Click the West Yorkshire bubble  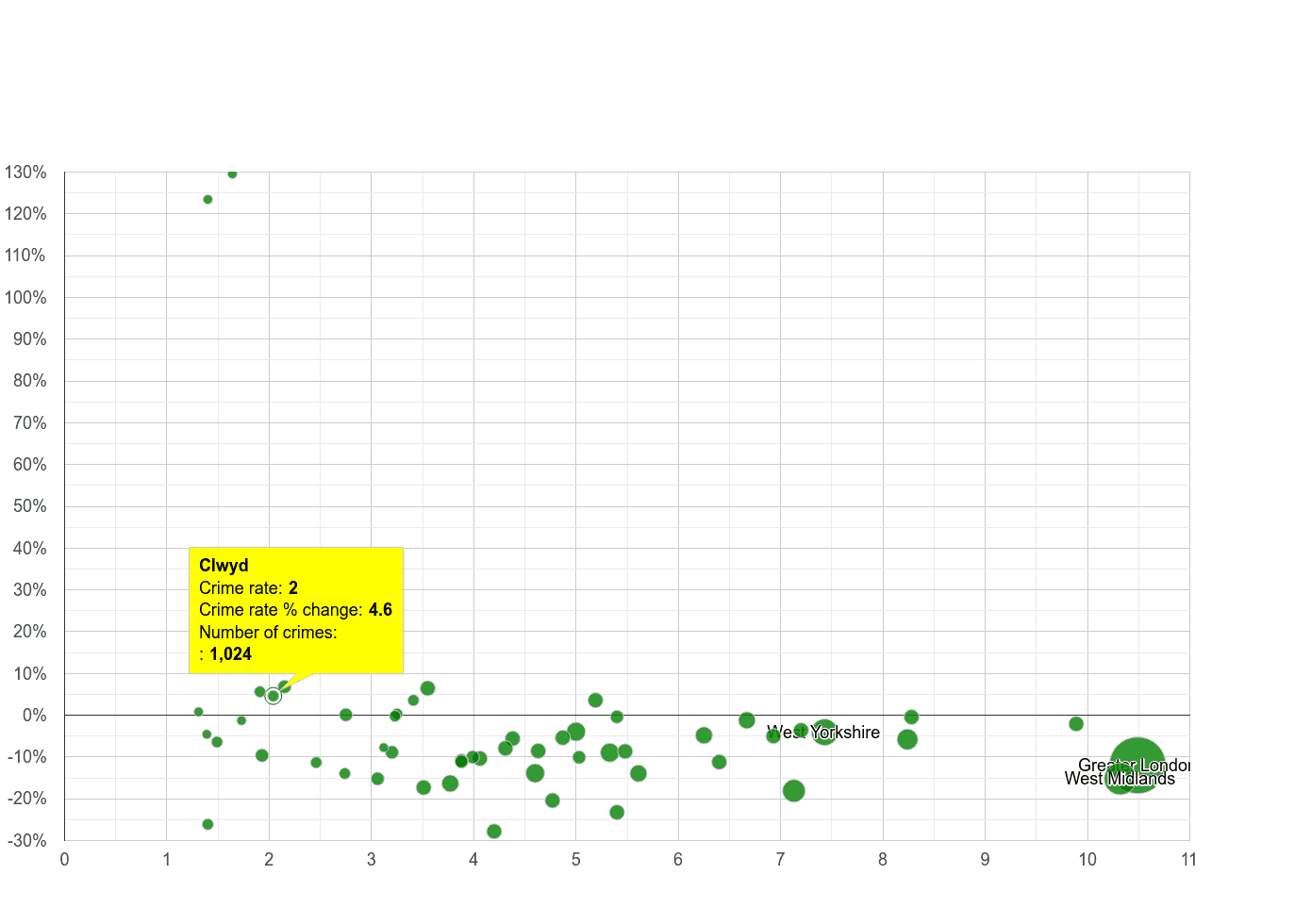(824, 732)
